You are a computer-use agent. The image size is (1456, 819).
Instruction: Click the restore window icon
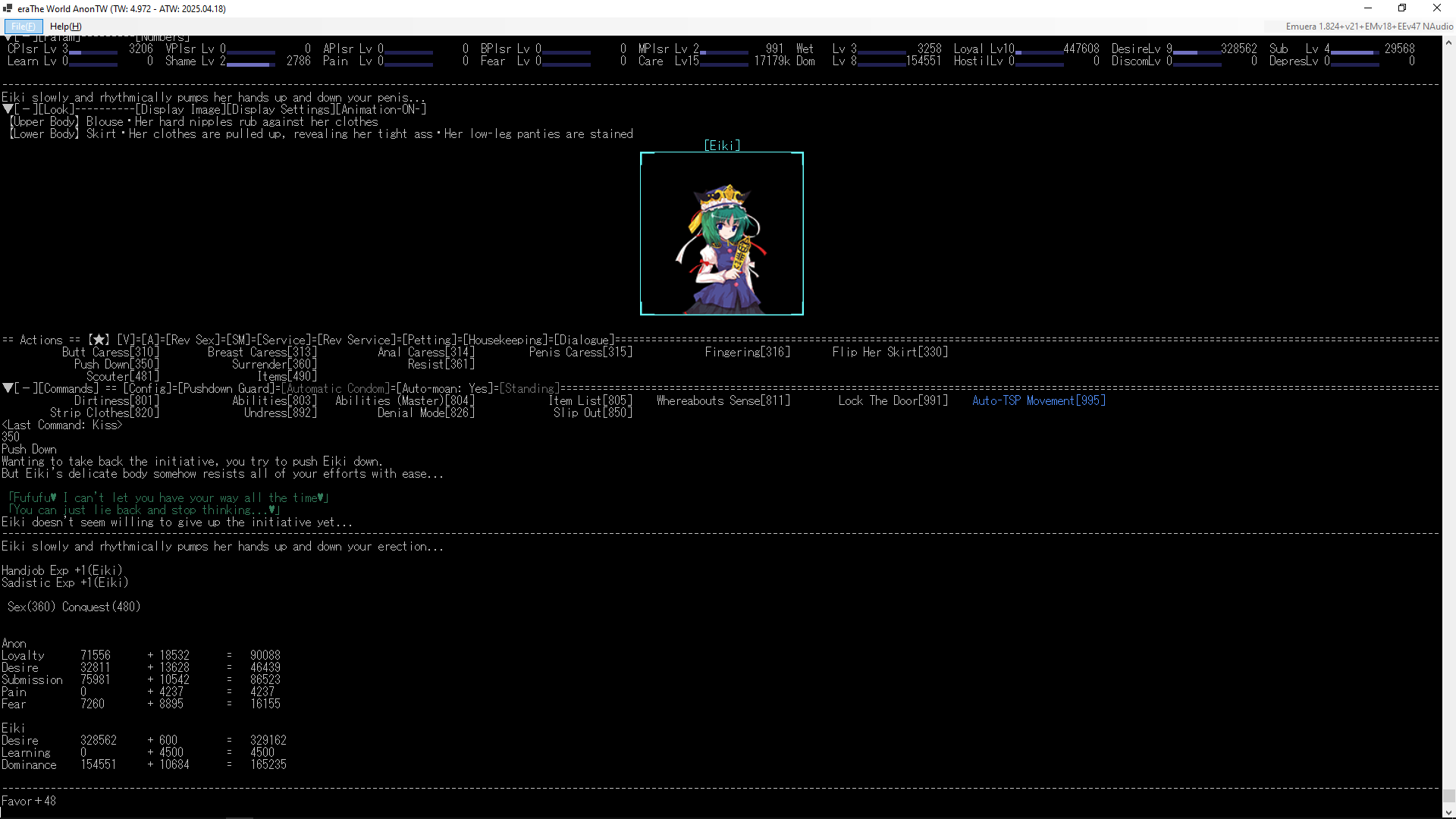(1402, 8)
